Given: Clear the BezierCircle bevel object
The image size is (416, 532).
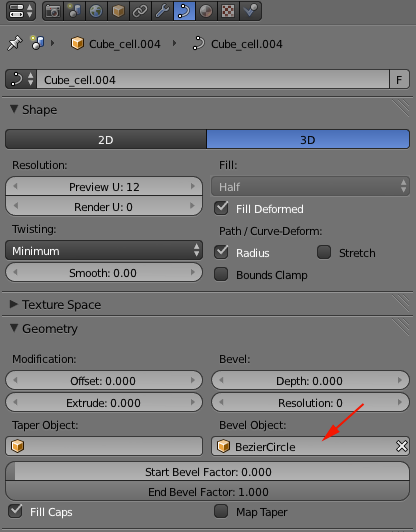Looking at the screenshot, I should pos(402,446).
